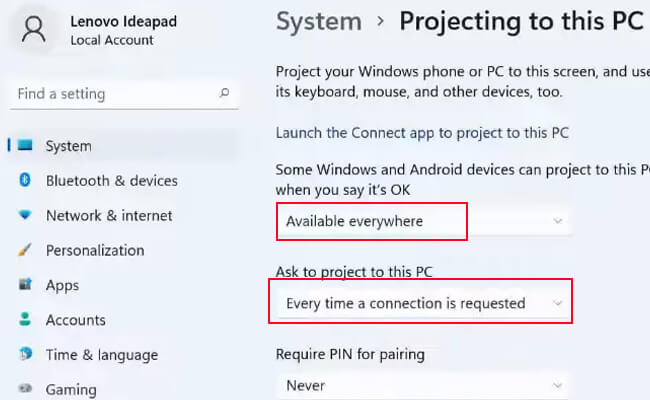Click the Personalization paintbrush icon
650x400 pixels.
click(x=25, y=250)
